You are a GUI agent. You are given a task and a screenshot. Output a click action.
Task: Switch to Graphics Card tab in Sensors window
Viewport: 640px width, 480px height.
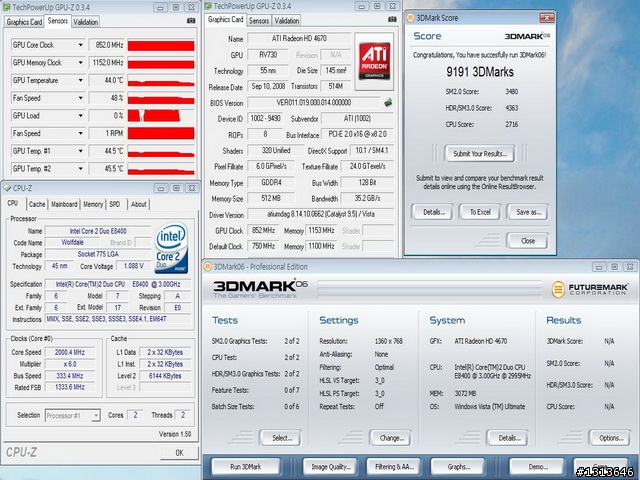(24, 22)
